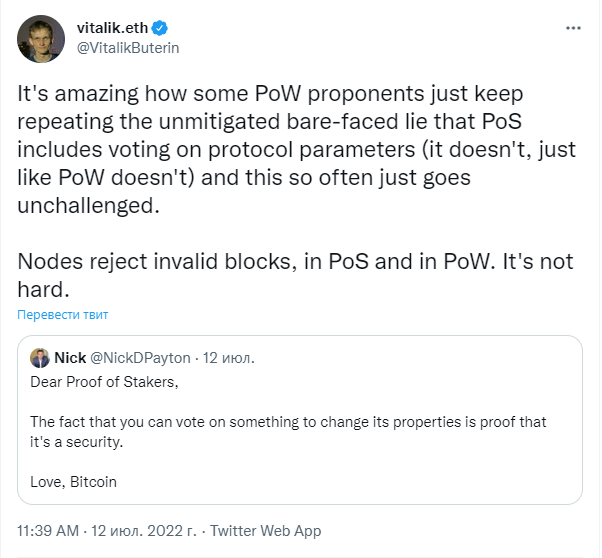
Task: Click the 'Love, Bitcoin' line in quote
Action: tap(73, 482)
